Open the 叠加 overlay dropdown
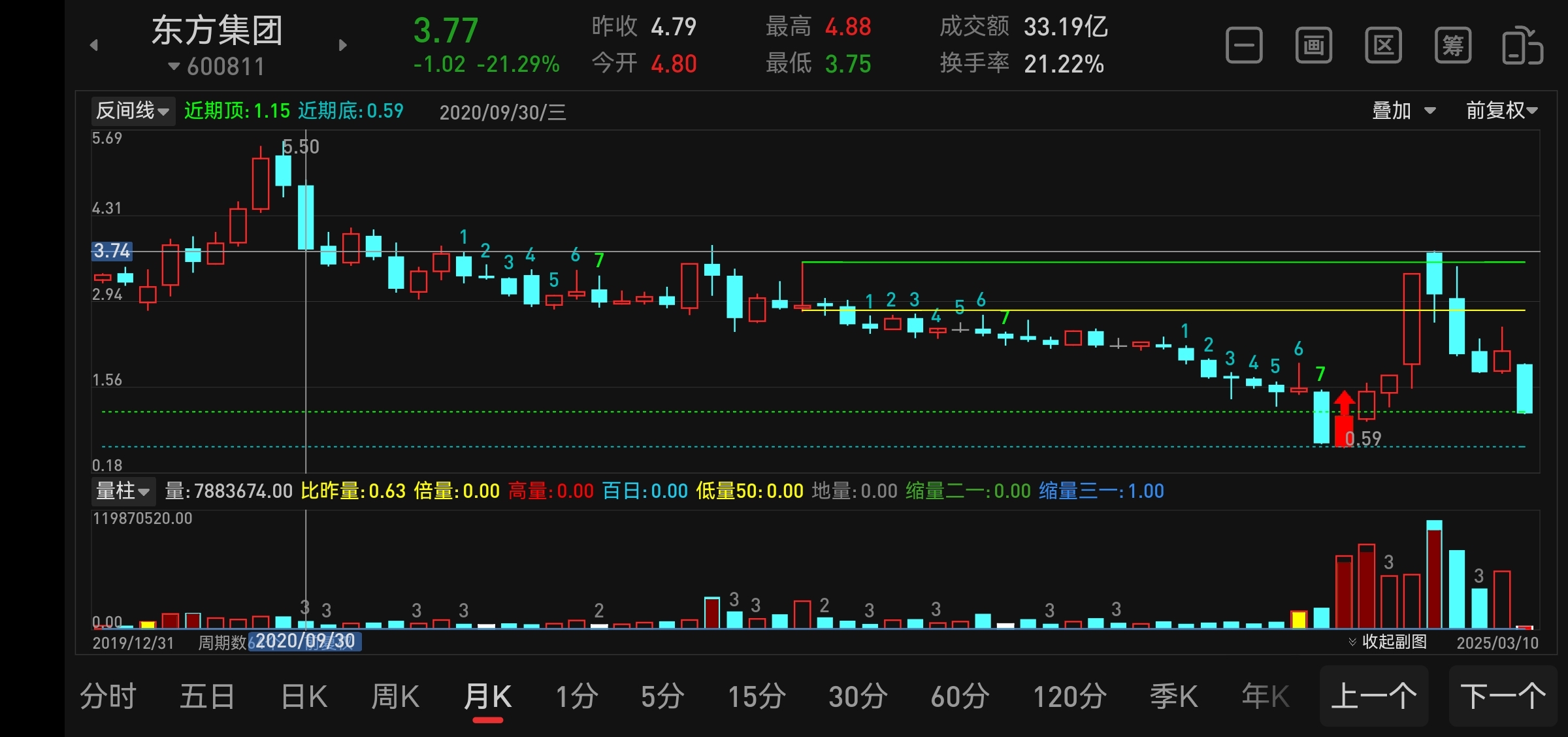The height and width of the screenshot is (737, 1568). point(1403,111)
